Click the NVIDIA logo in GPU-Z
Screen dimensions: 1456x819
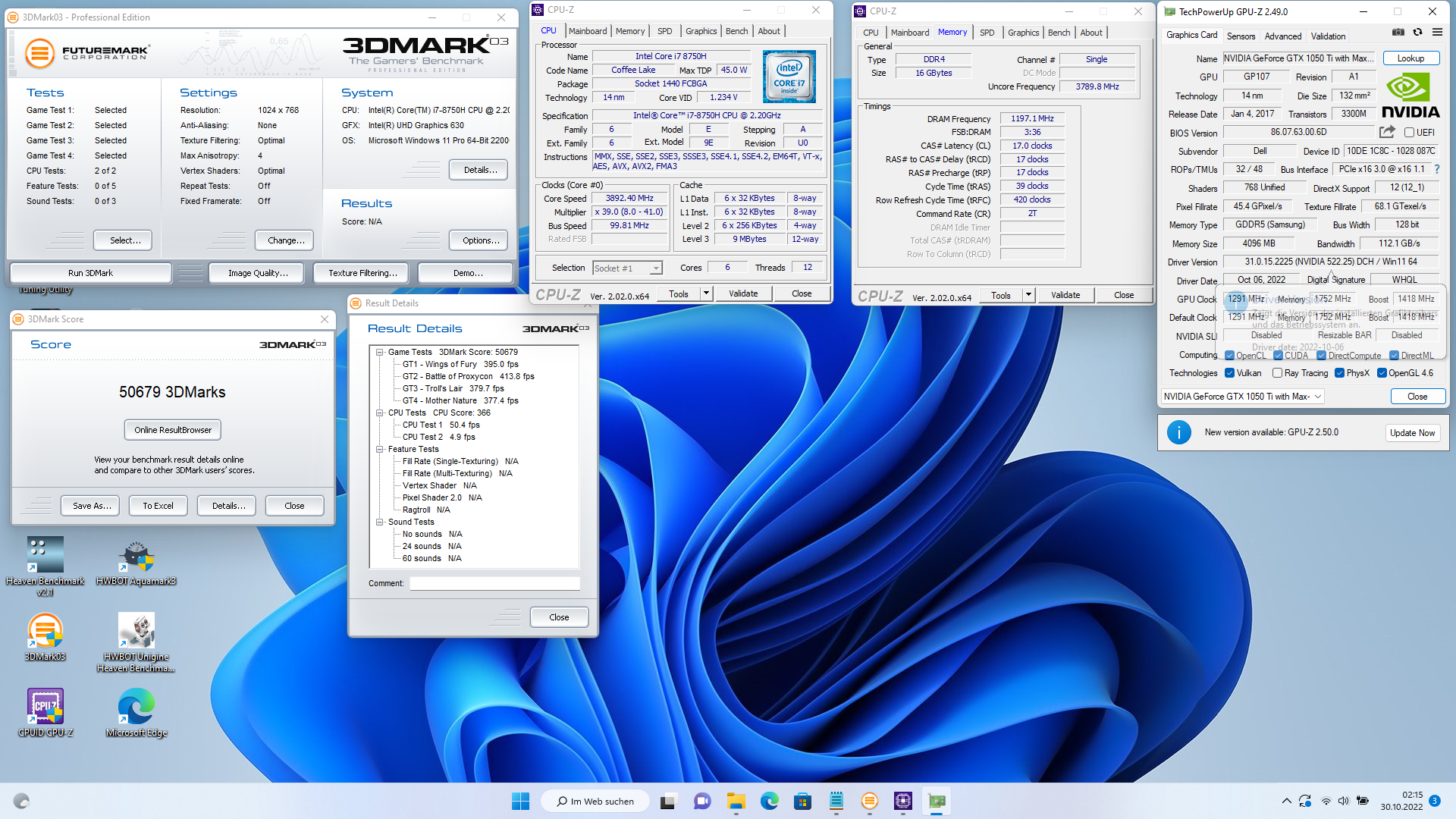tap(1410, 96)
